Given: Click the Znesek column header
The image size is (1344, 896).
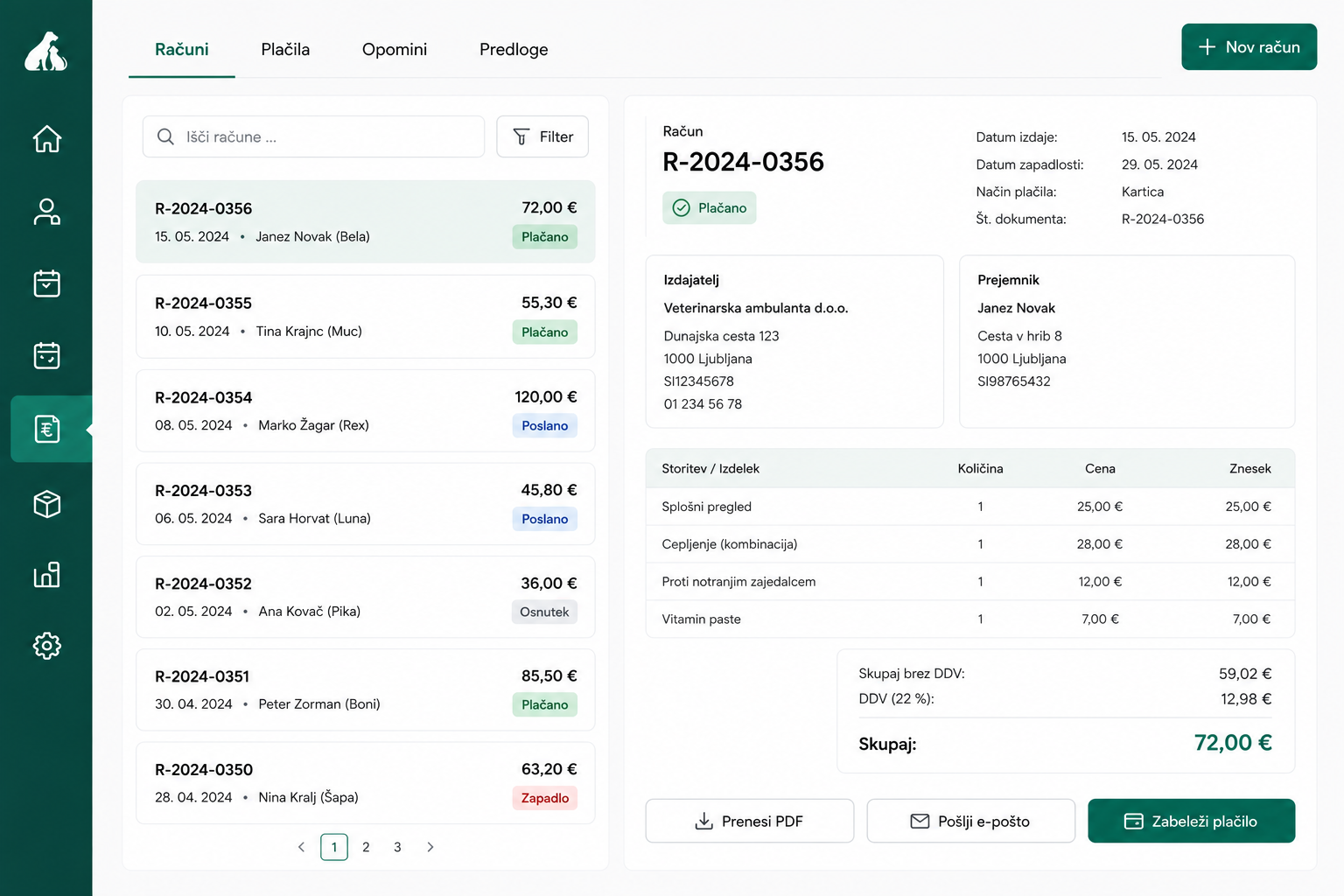Looking at the screenshot, I should (x=1249, y=469).
